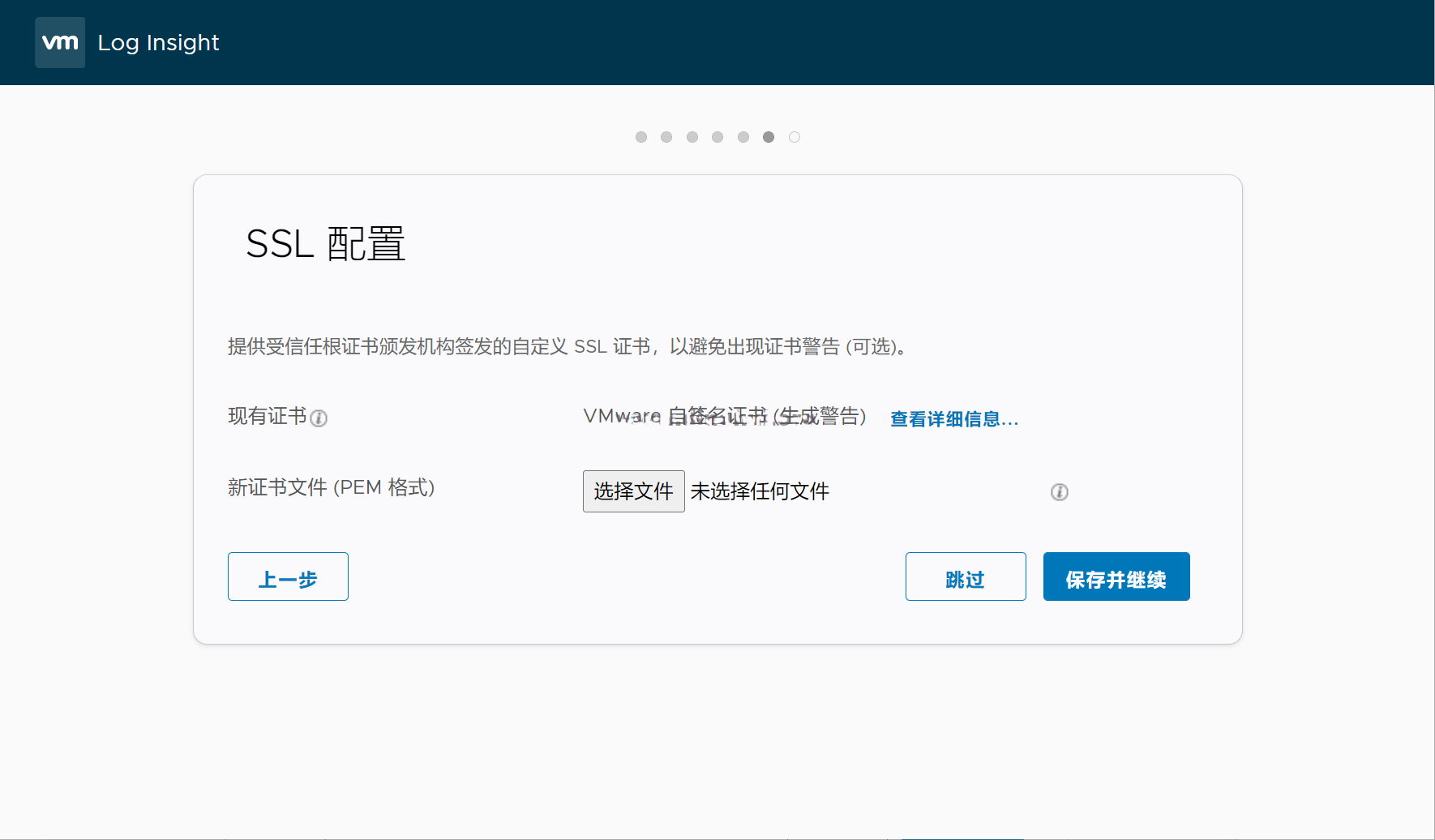
Task: Click 保存并继续 to save and continue
Action: [1116, 576]
